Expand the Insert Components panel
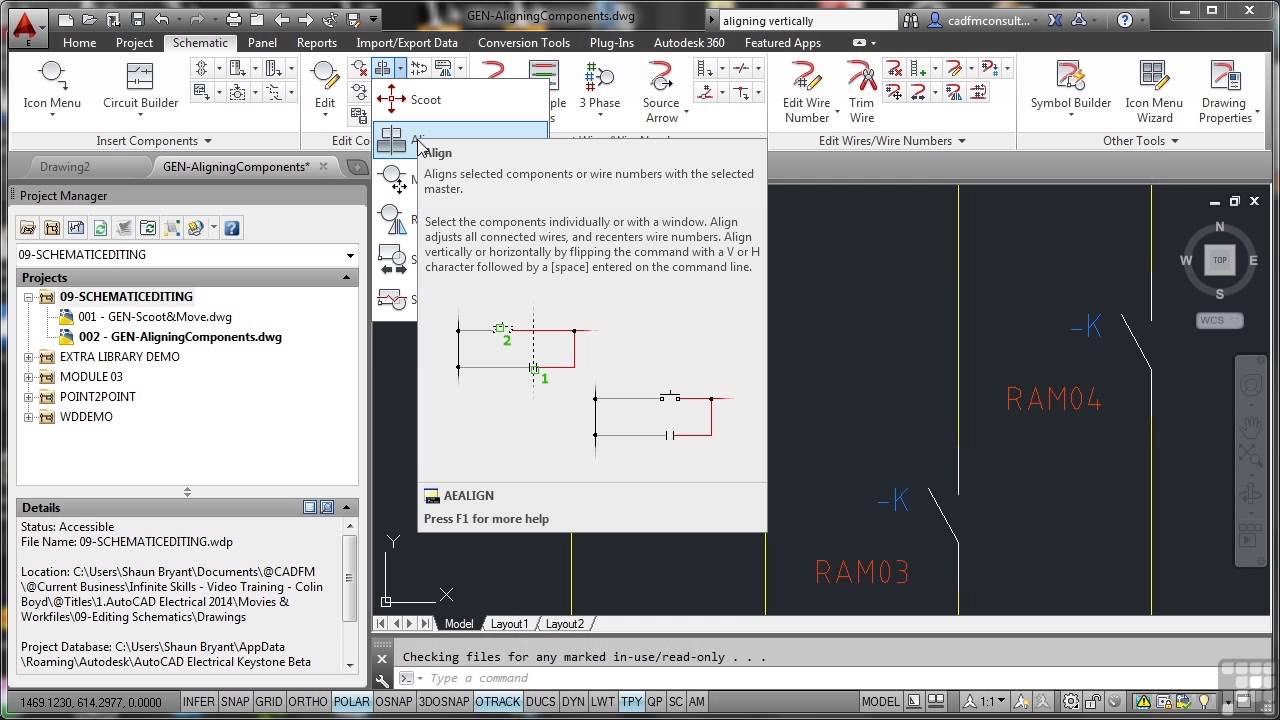Viewport: 1280px width, 720px height. tap(208, 141)
